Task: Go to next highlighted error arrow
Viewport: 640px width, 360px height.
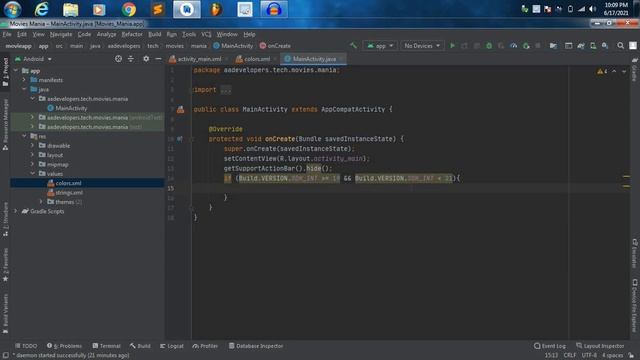Action: [x=624, y=71]
